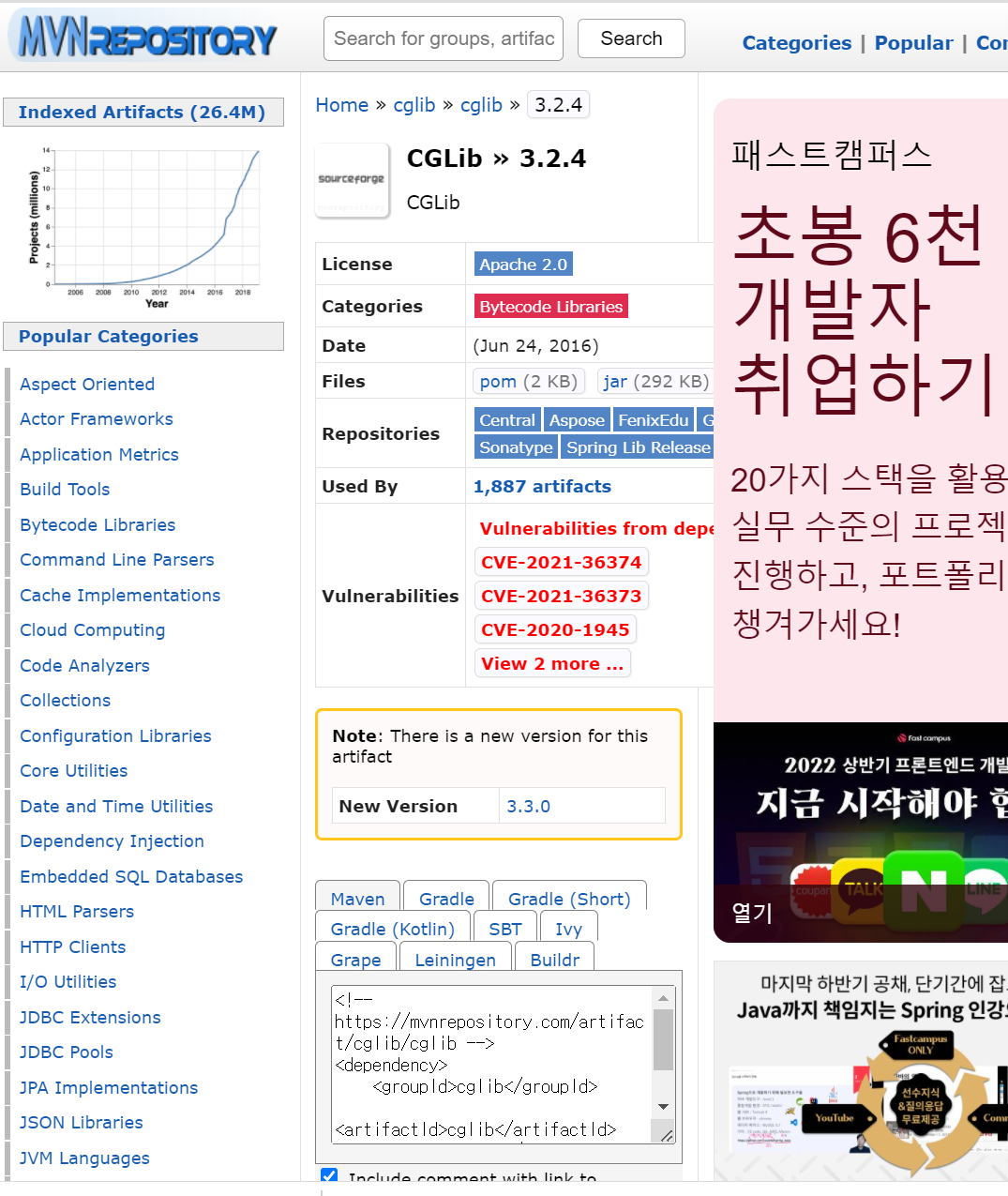The width and height of the screenshot is (1008, 1196).
Task: Open the Aspose repository tag
Action: (x=577, y=420)
